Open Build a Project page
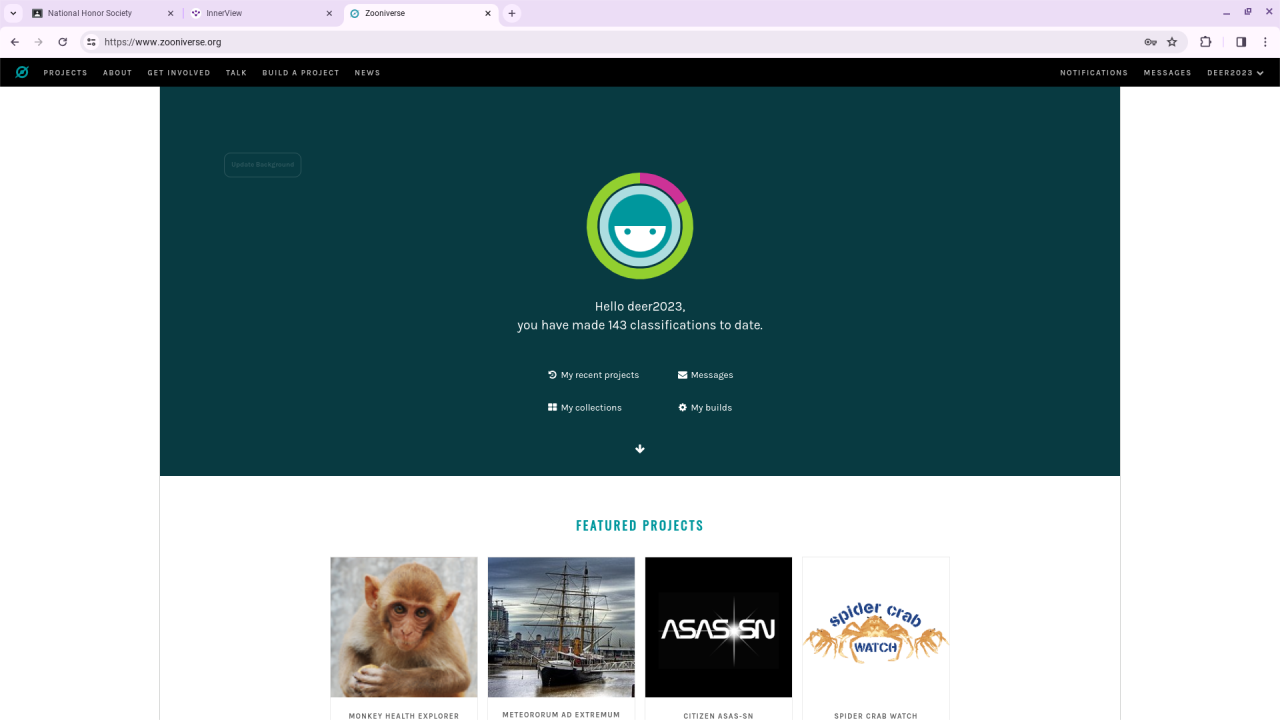Viewport: 1280px width, 720px height. pyautogui.click(x=301, y=73)
